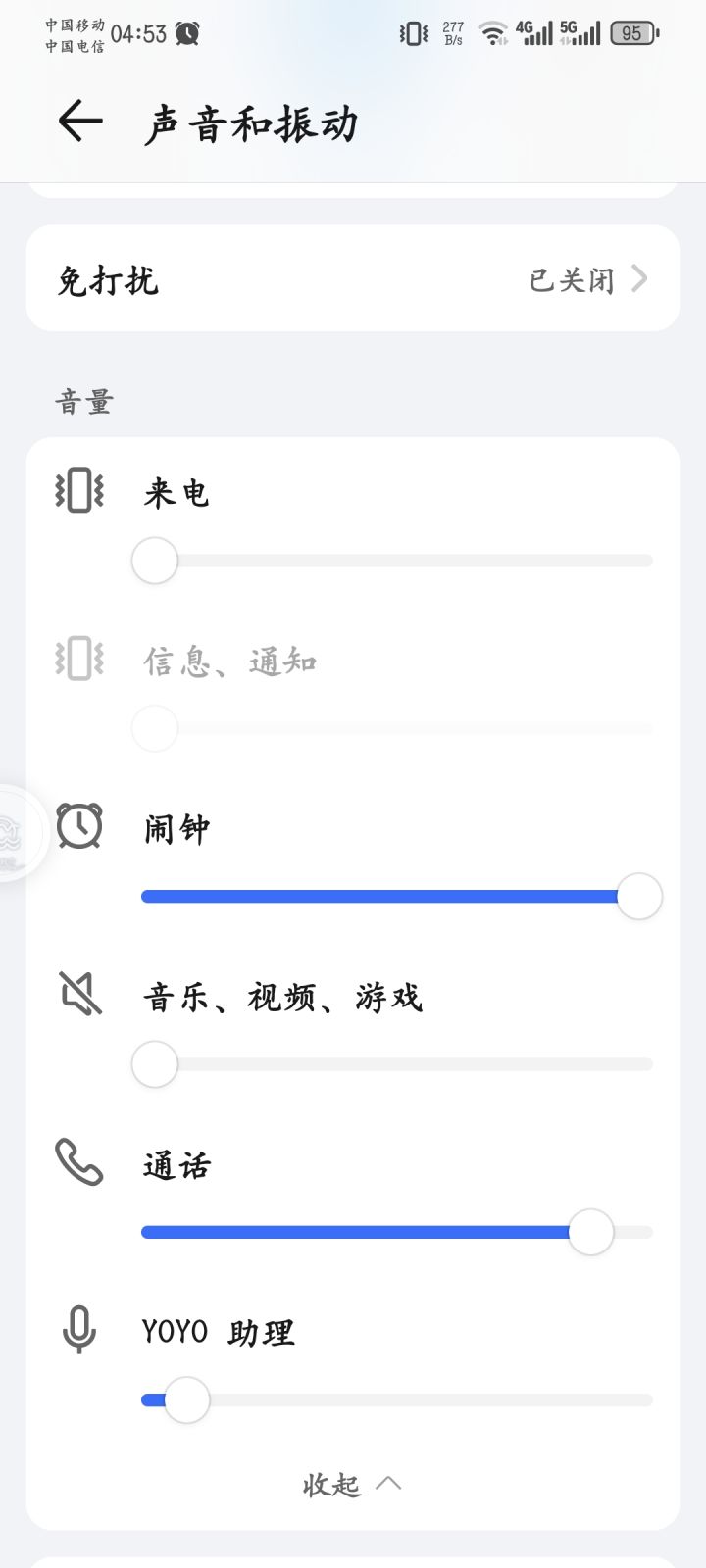Tap the Wi-Fi icon in status bar
This screenshot has height=1568, width=706.
pyautogui.click(x=492, y=34)
